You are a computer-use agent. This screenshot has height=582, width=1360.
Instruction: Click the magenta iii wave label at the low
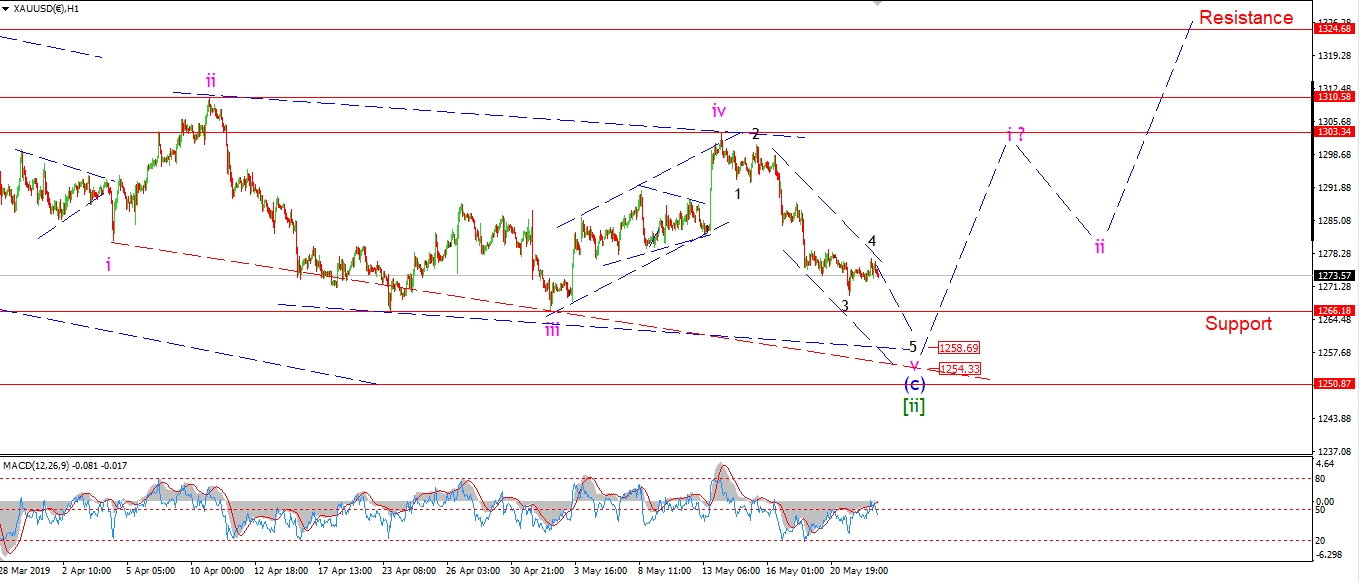coord(552,329)
